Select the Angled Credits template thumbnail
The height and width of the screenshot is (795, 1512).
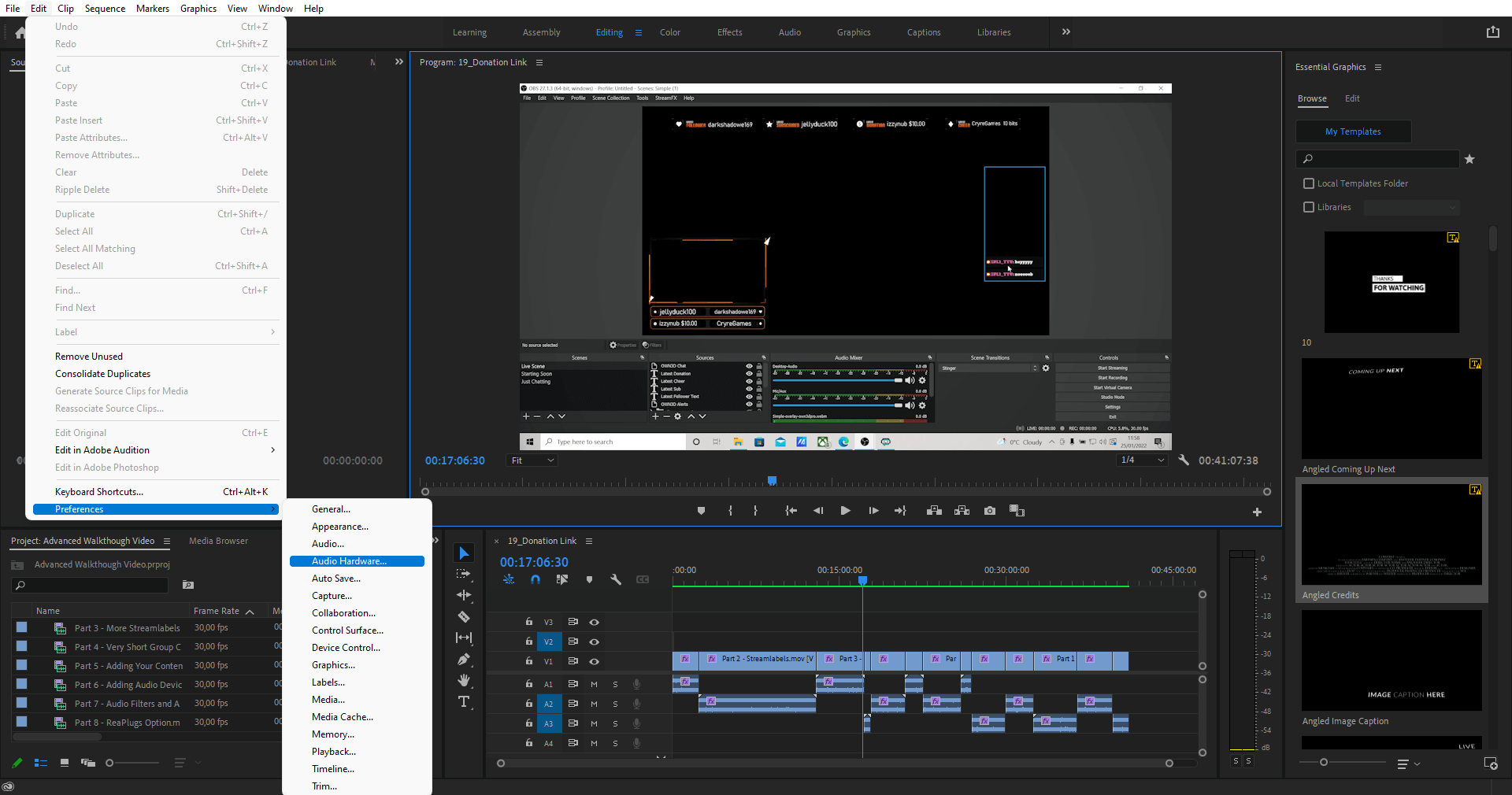click(1390, 534)
